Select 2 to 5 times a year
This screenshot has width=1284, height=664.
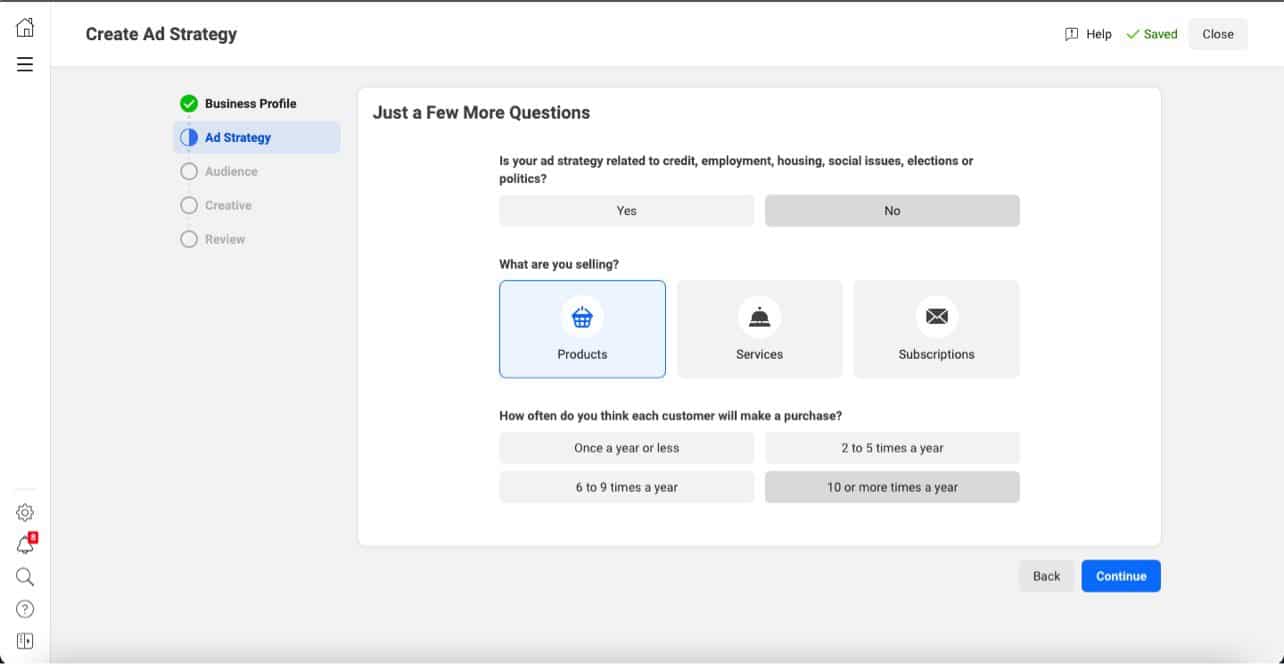(x=892, y=448)
